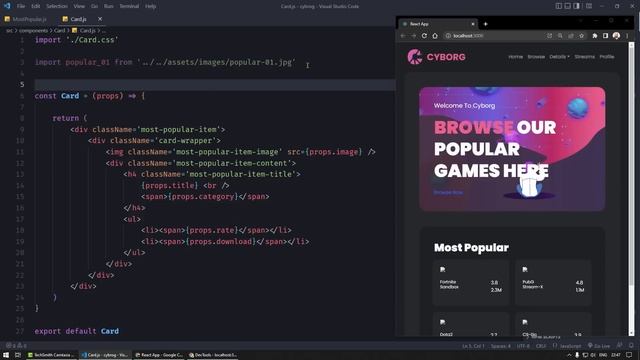Image resolution: width=640 pixels, height=360 pixels.
Task: Open Fortnite Sandbox card
Action: tap(471, 282)
